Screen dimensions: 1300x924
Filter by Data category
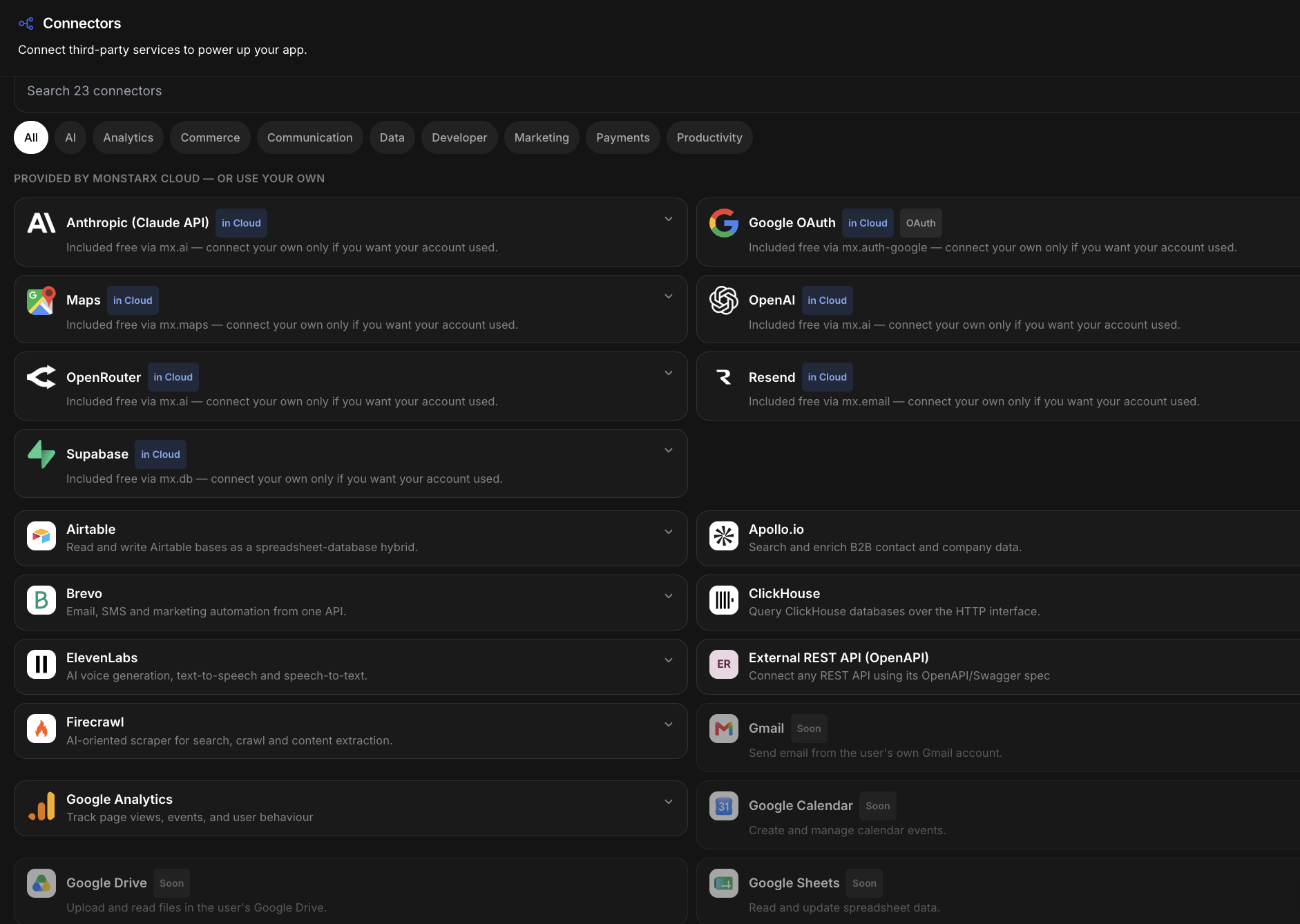pos(392,137)
